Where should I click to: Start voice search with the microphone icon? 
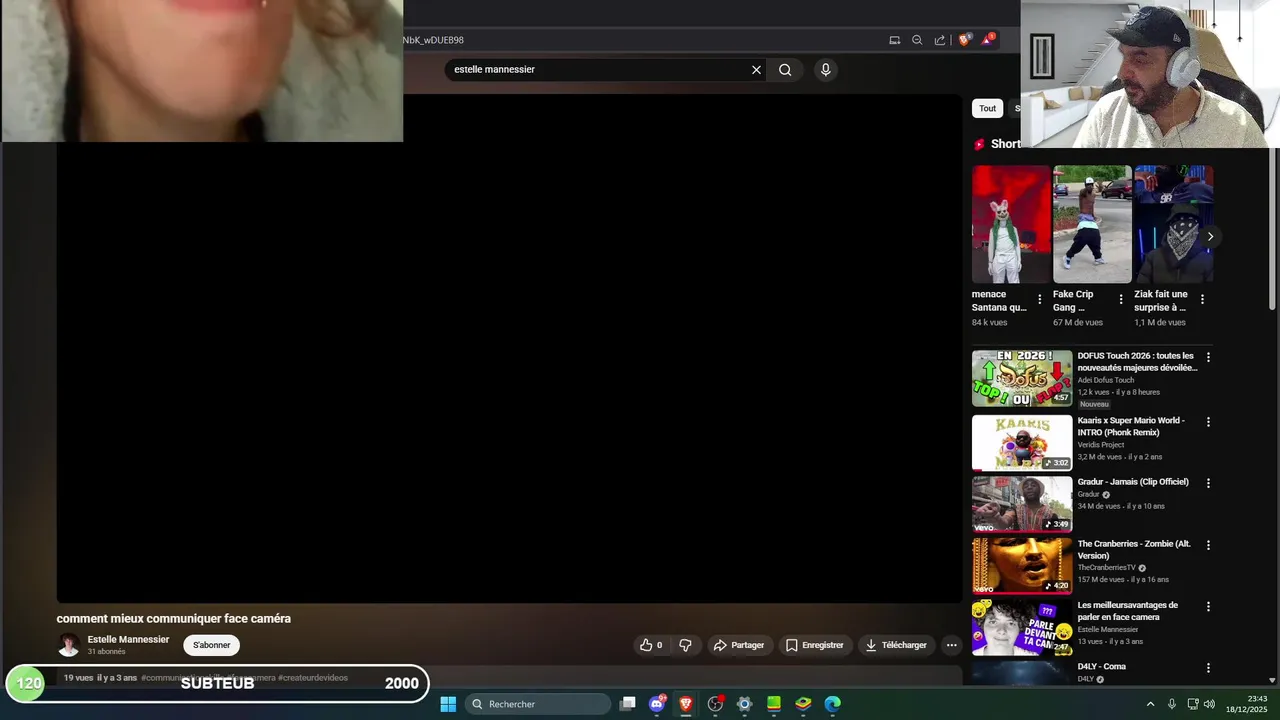[825, 70]
